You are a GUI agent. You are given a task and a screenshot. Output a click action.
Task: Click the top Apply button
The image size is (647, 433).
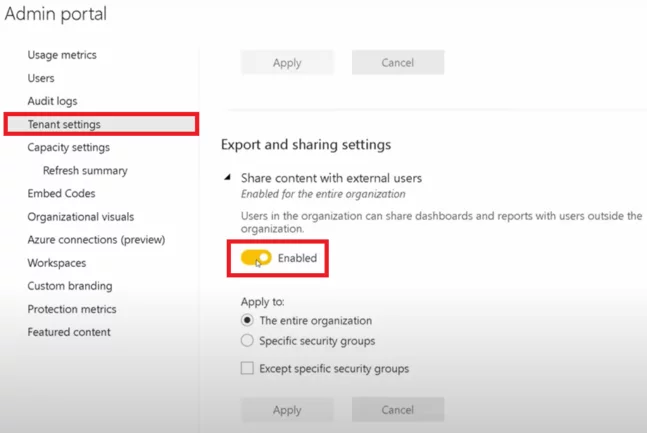[x=287, y=63]
